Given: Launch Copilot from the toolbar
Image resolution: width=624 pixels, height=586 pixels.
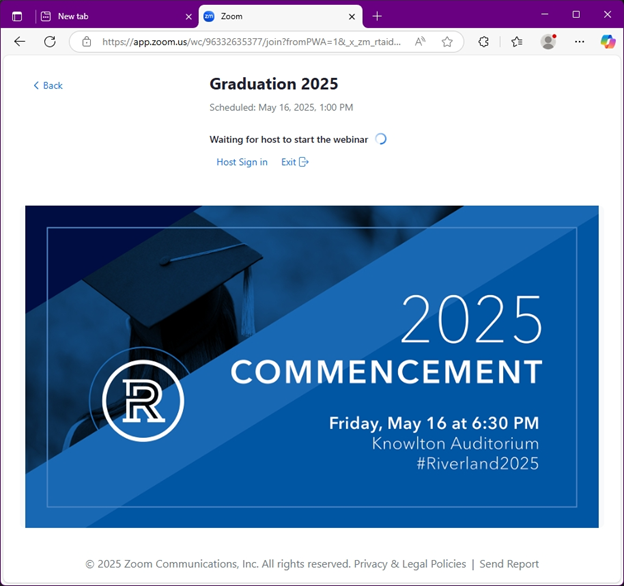Looking at the screenshot, I should [x=608, y=42].
